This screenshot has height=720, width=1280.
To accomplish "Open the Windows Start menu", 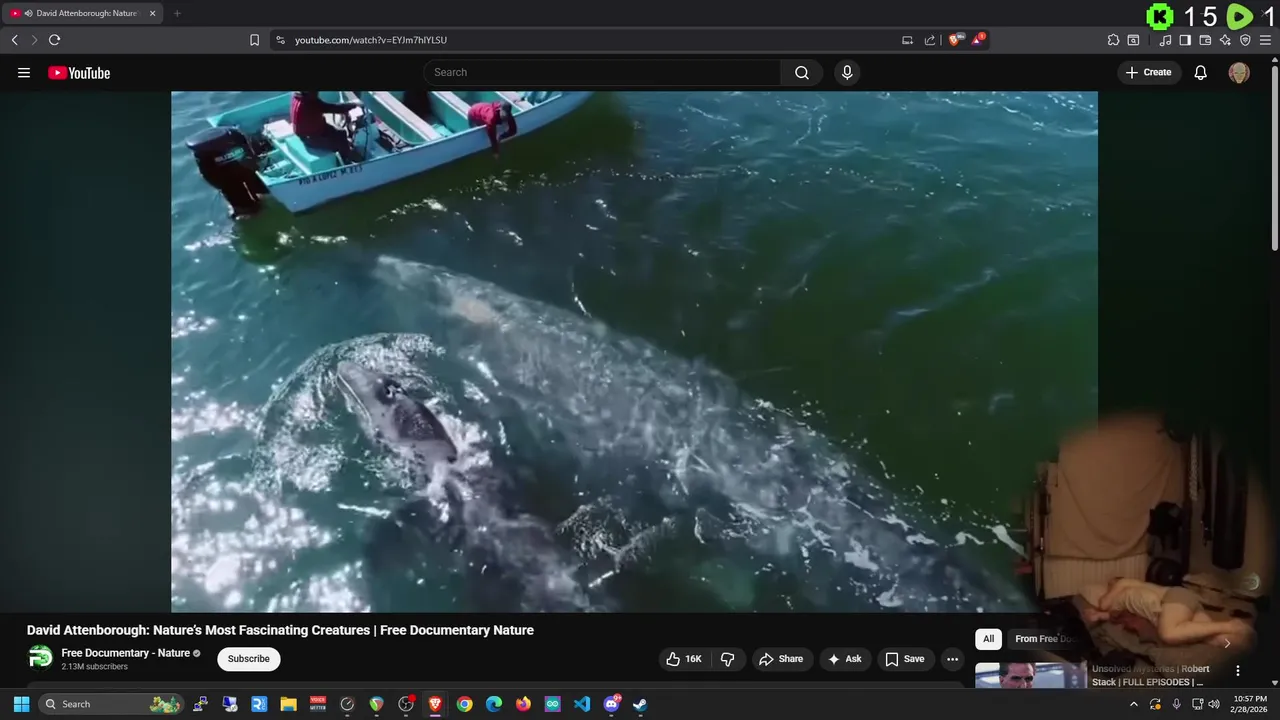I will coord(21,704).
